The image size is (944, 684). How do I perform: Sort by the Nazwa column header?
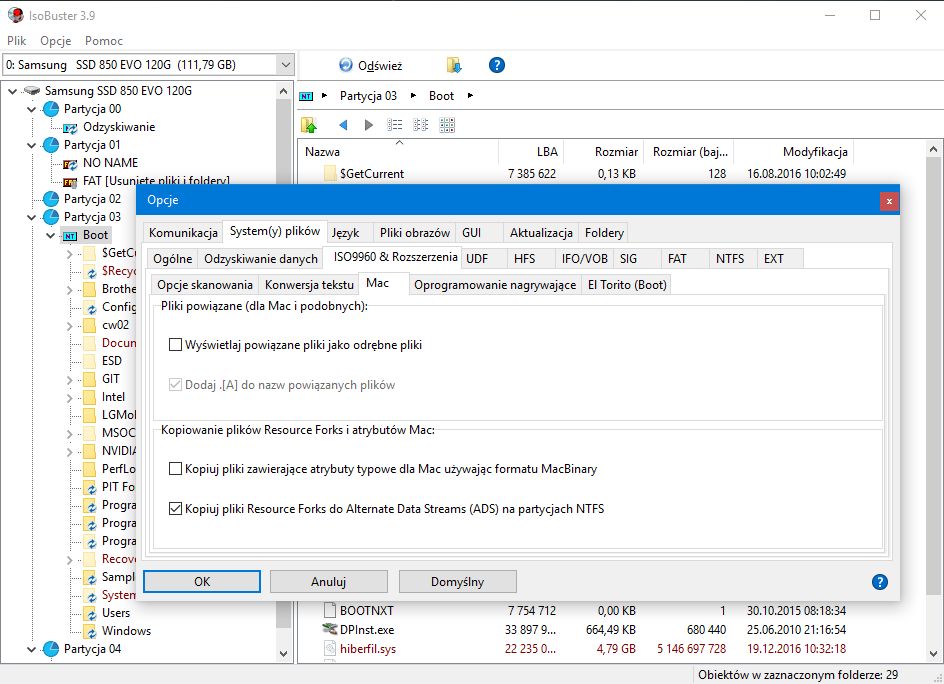coord(398,152)
